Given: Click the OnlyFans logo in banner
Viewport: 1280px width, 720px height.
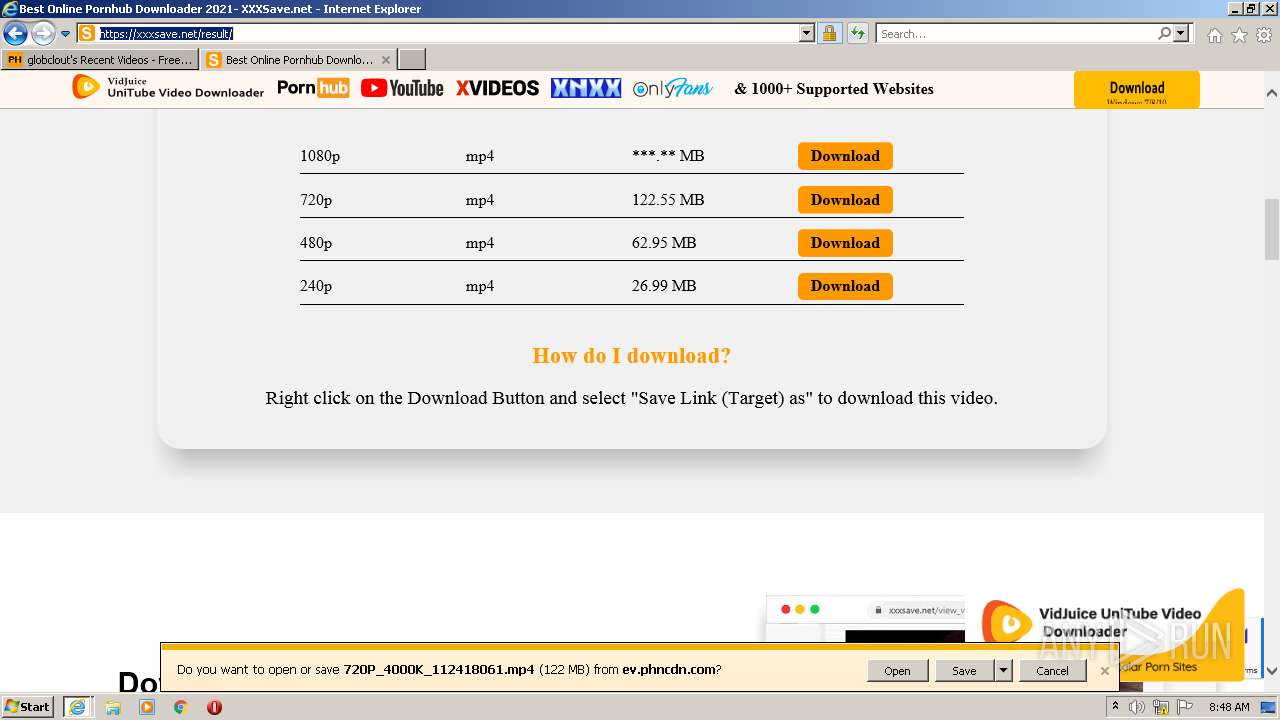Looking at the screenshot, I should tap(673, 88).
